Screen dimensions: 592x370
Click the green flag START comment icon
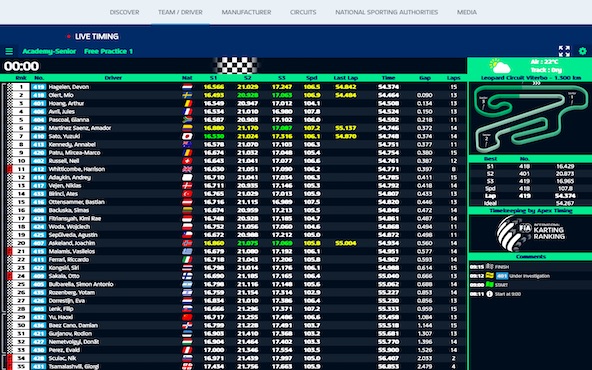(490, 285)
